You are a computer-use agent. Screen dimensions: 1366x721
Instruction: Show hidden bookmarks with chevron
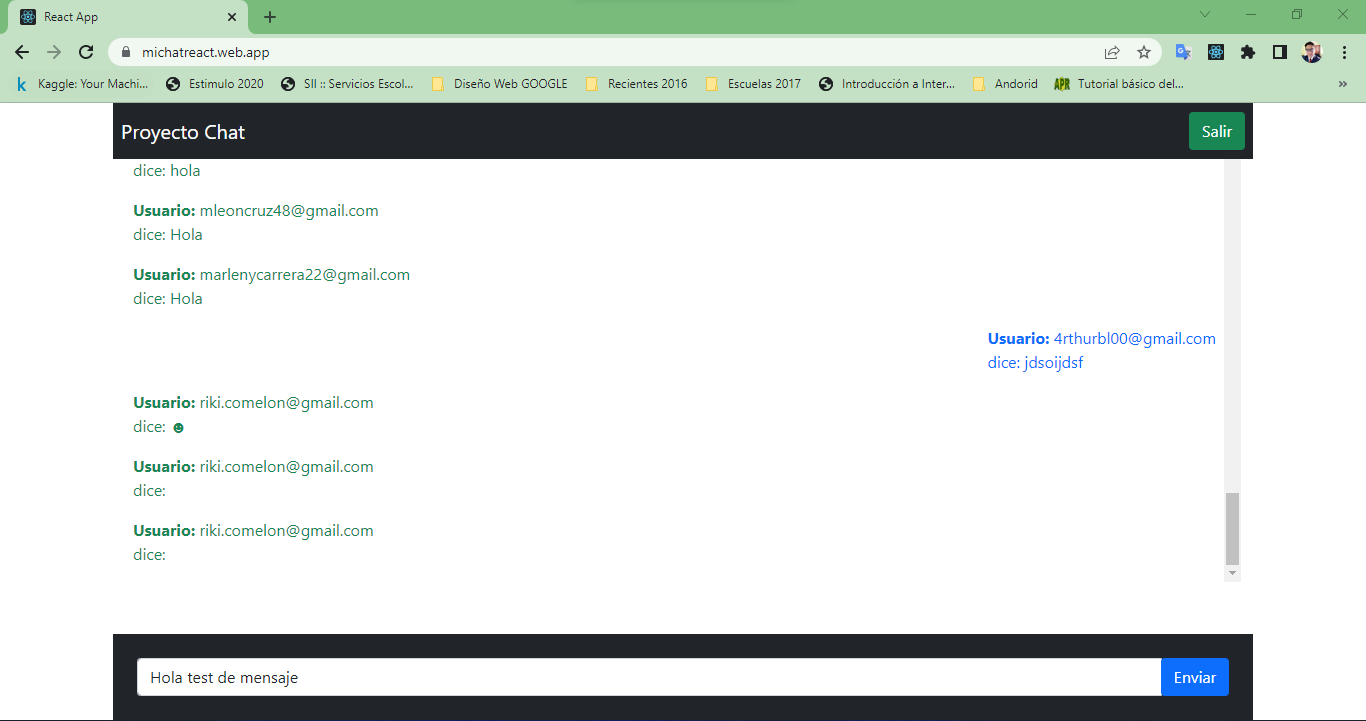point(1343,84)
